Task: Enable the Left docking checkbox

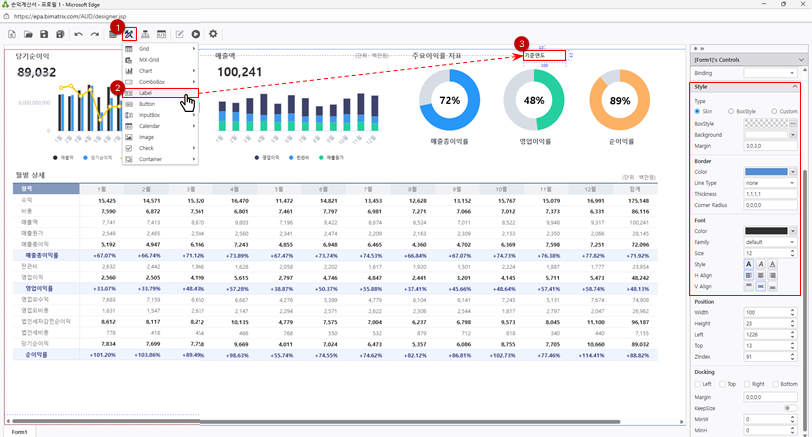Action: (697, 384)
